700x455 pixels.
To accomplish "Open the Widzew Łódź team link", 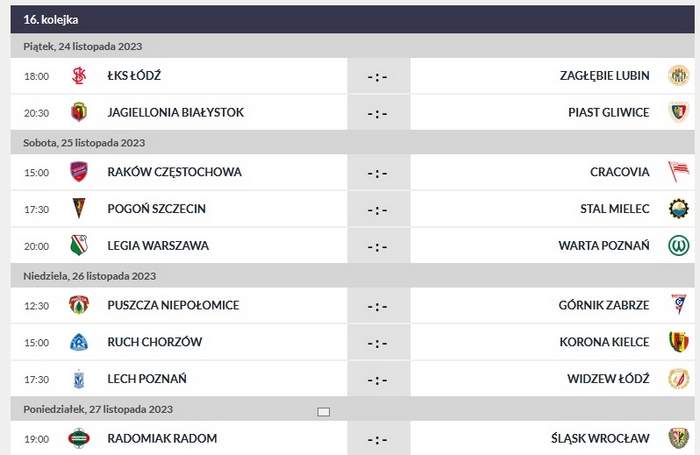I will (608, 379).
